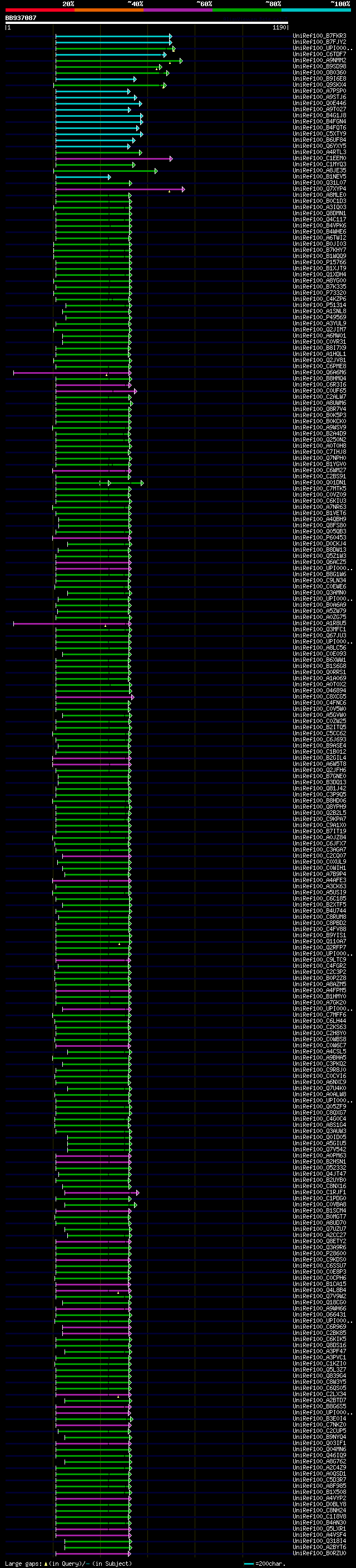
Task: Click the 1190 end position label
Action: [280, 27]
